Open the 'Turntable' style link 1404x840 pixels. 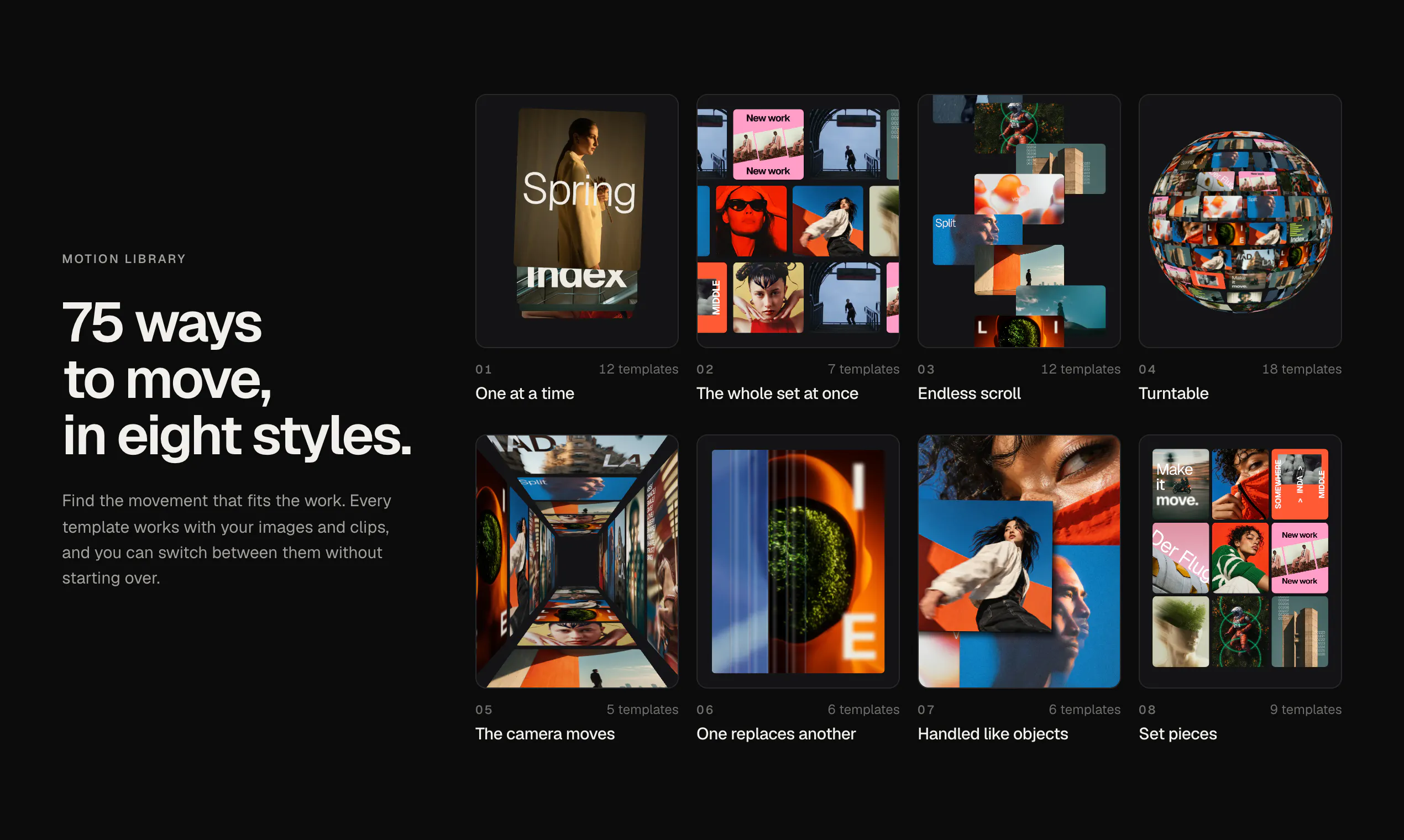tap(1174, 393)
